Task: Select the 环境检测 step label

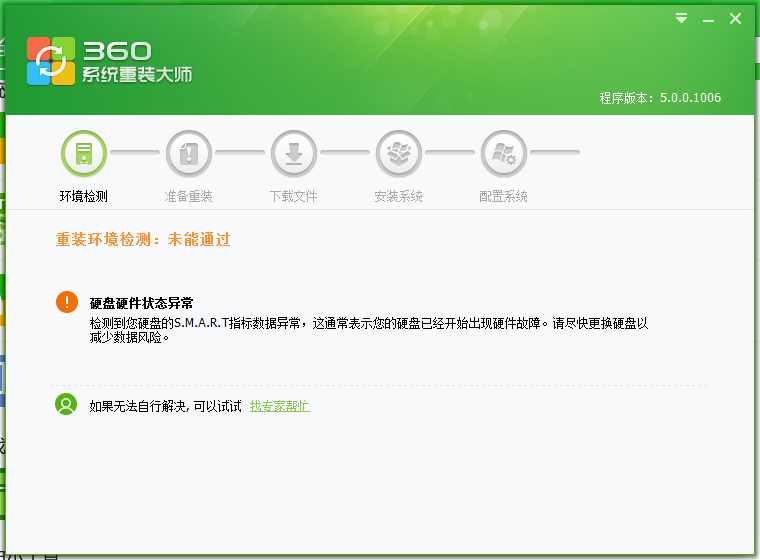Action: click(84, 196)
